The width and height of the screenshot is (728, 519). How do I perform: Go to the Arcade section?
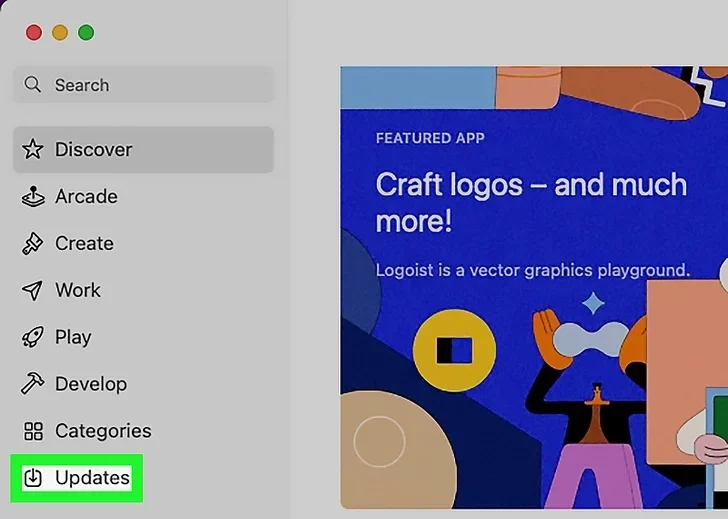pyautogui.click(x=143, y=196)
